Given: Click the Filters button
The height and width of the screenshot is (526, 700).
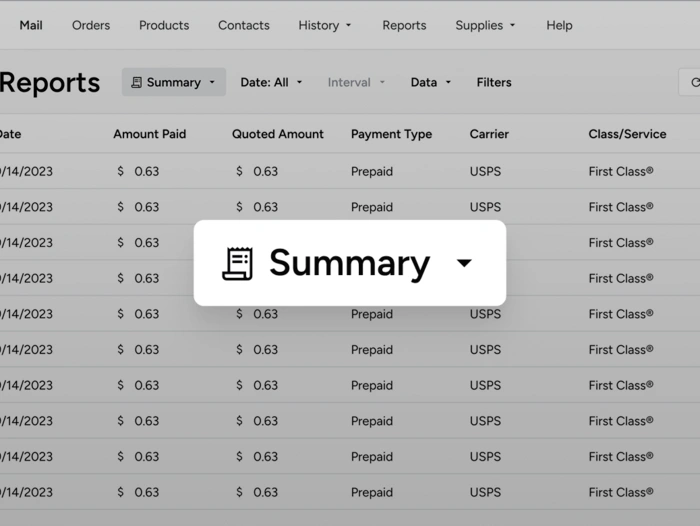Looking at the screenshot, I should coord(494,83).
